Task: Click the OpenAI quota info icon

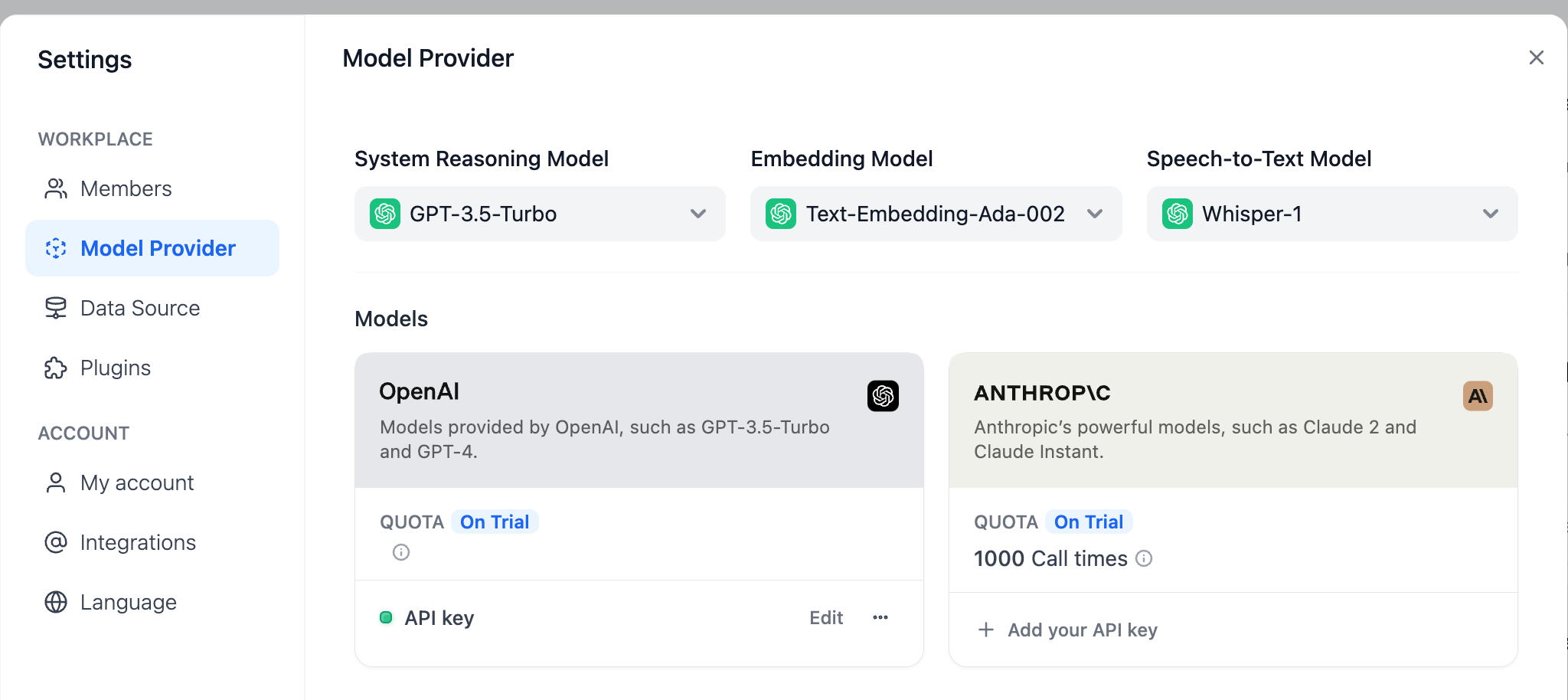Action: click(x=401, y=552)
